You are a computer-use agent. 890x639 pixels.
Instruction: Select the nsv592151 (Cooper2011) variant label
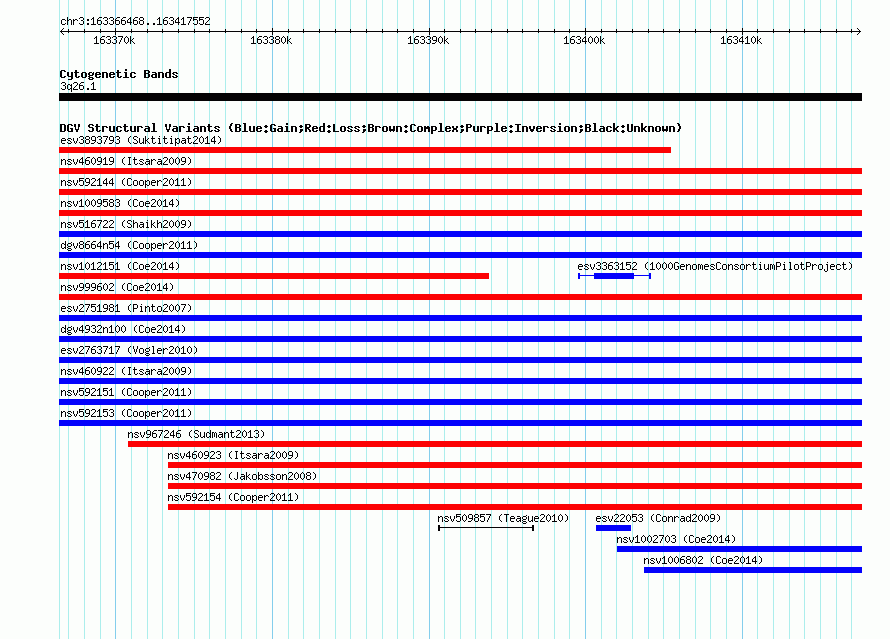pyautogui.click(x=126, y=392)
